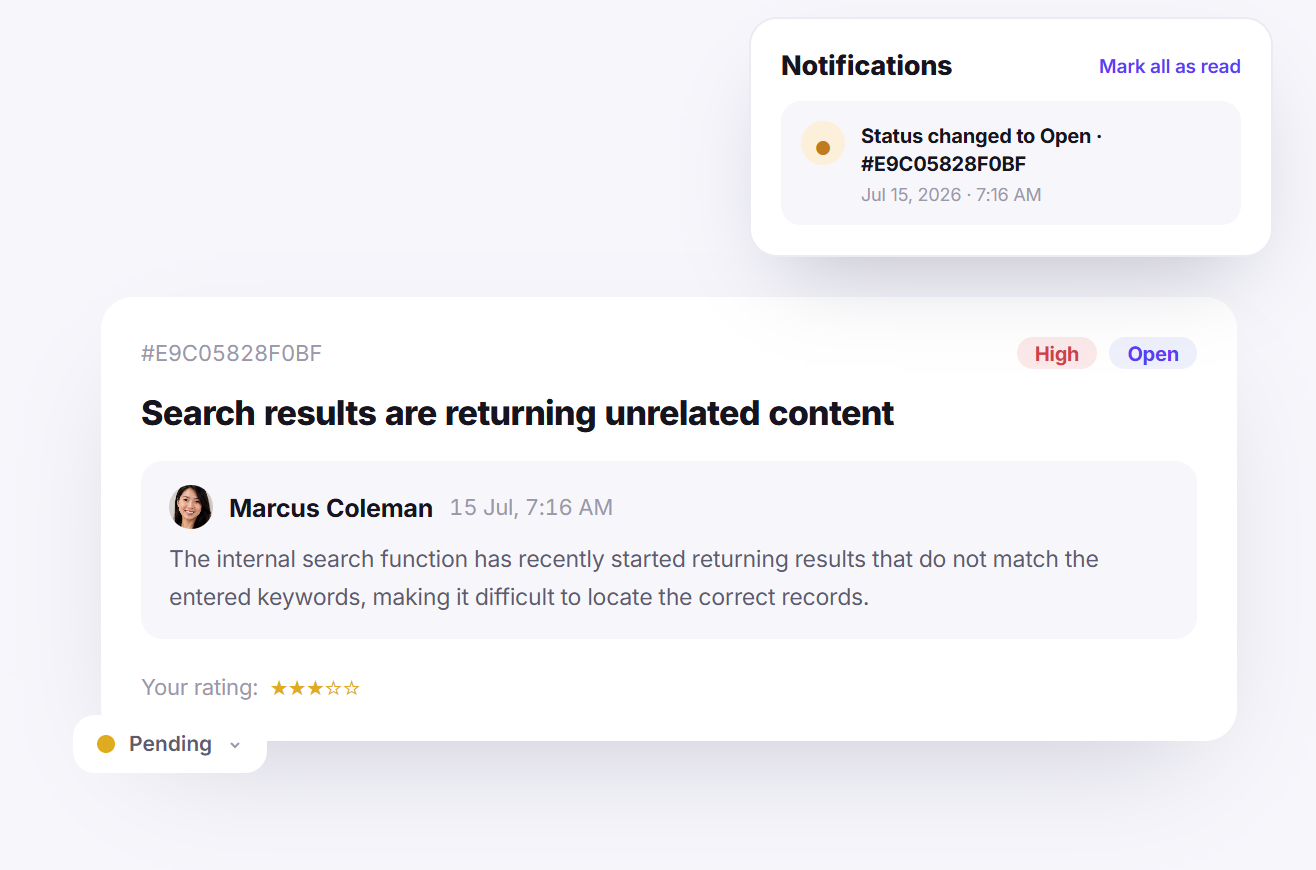Click the Jul 15, 2026 notification timestamp
Screen dimensions: 1316x870
pyautogui.click(x=951, y=195)
